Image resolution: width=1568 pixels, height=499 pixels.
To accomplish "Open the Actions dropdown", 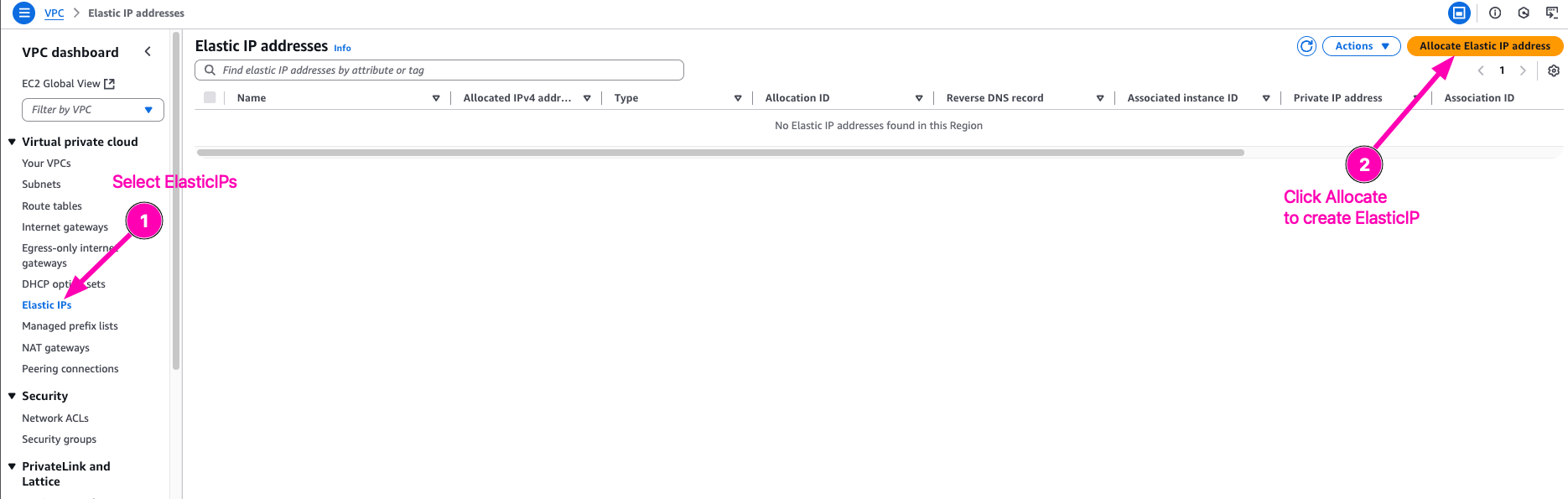I will pos(1361,46).
